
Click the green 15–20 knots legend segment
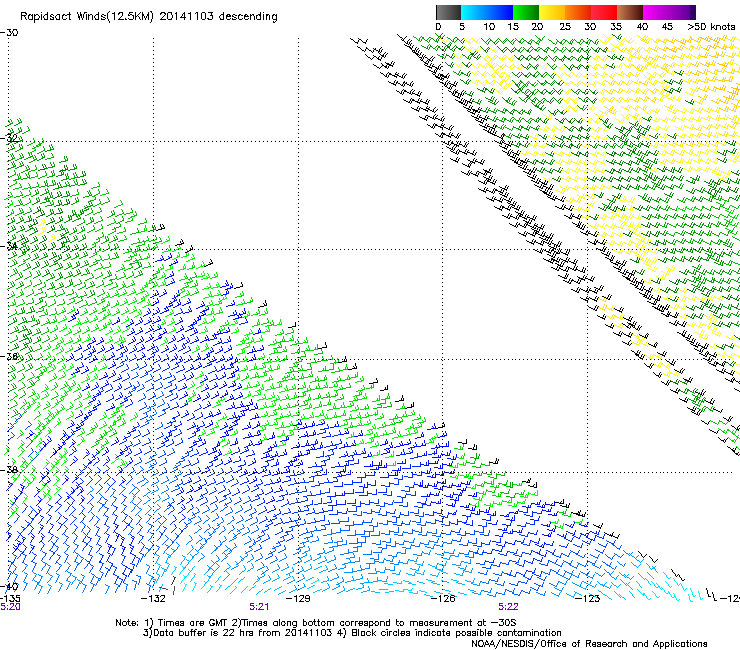tap(526, 12)
